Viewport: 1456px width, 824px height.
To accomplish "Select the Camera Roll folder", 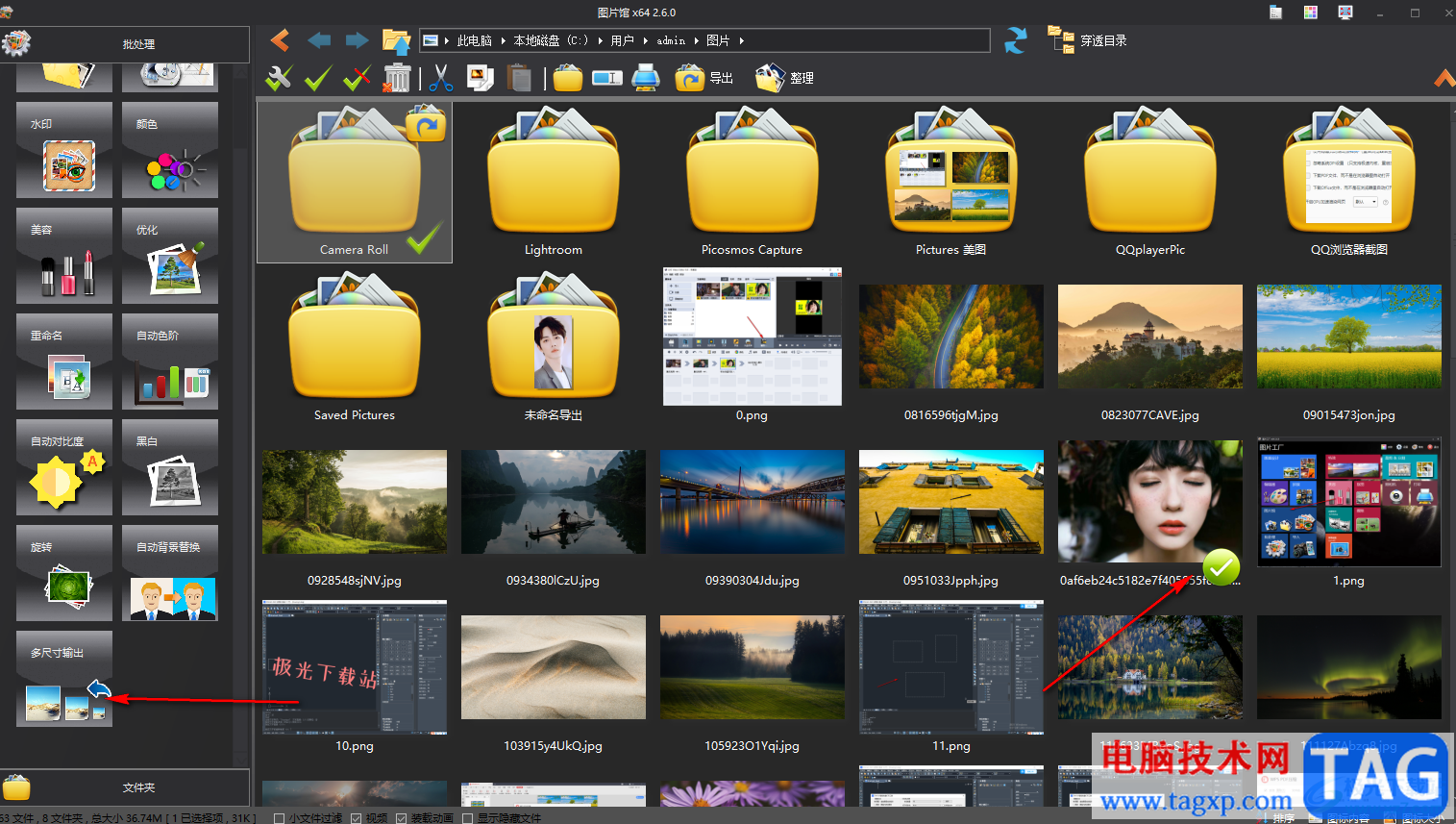I will click(x=355, y=183).
